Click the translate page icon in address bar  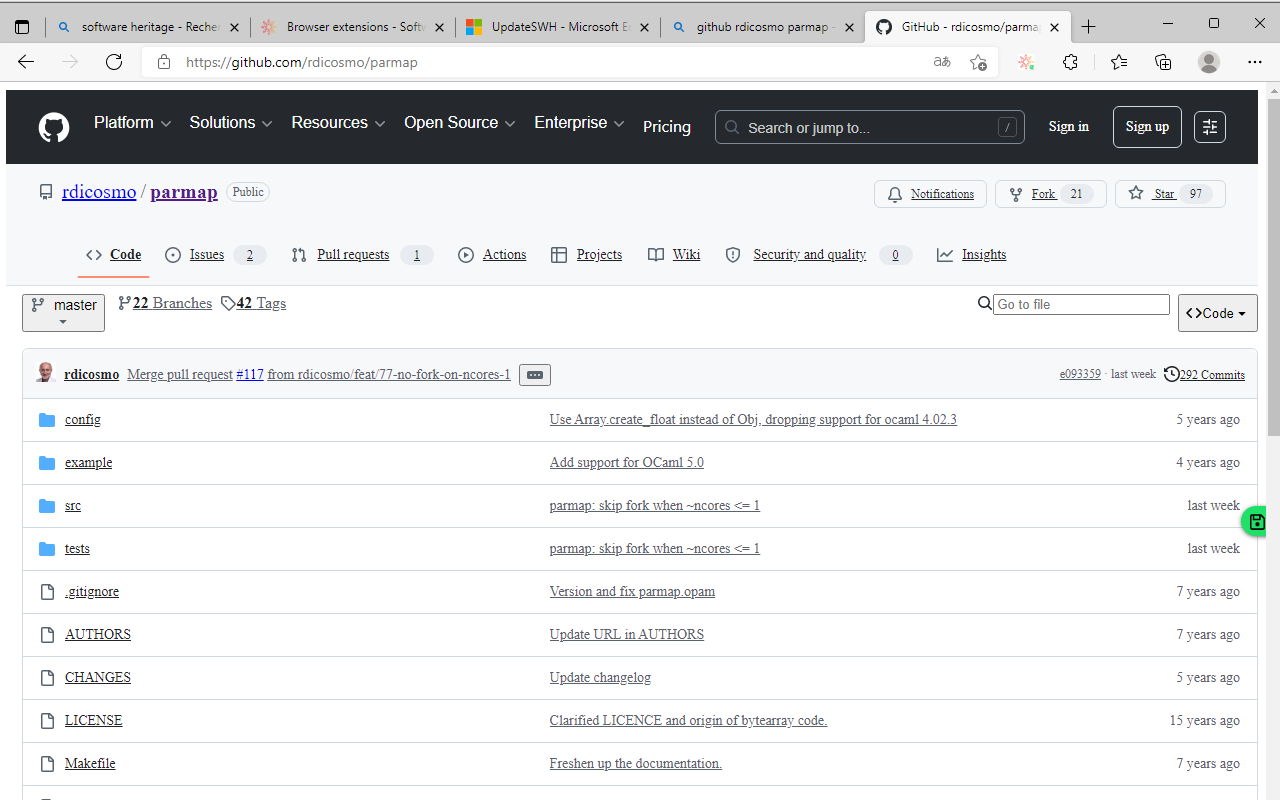(x=942, y=62)
